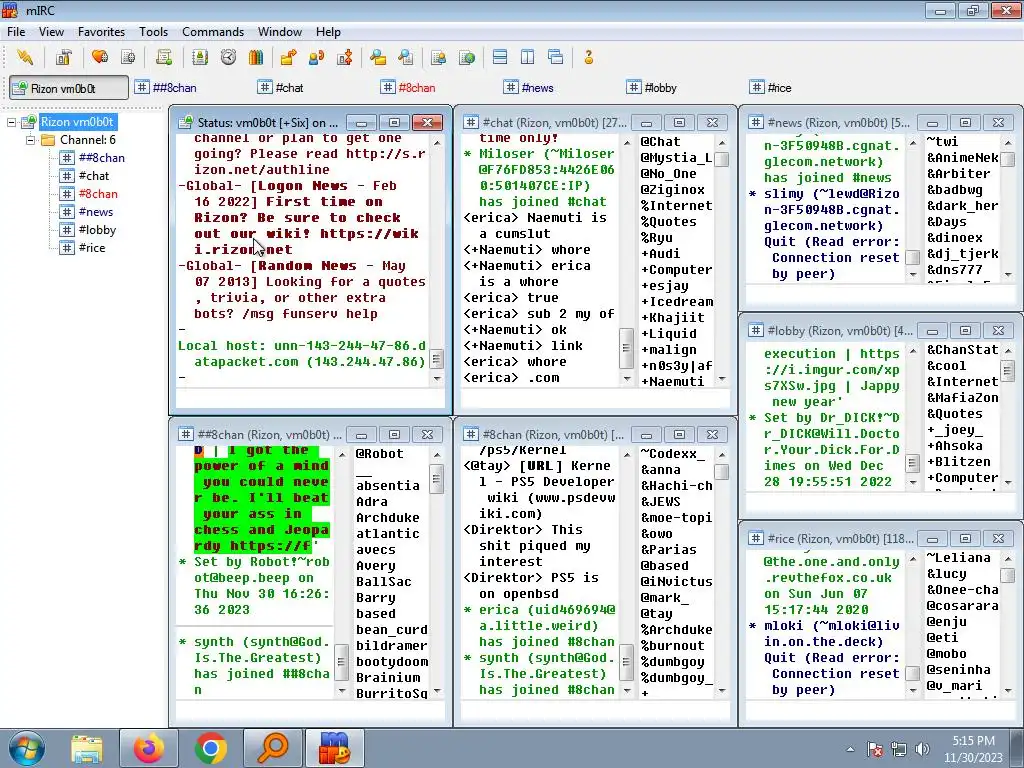The width and height of the screenshot is (1024, 768).
Task: Switch to #news in the switchbar
Action: [529, 88]
